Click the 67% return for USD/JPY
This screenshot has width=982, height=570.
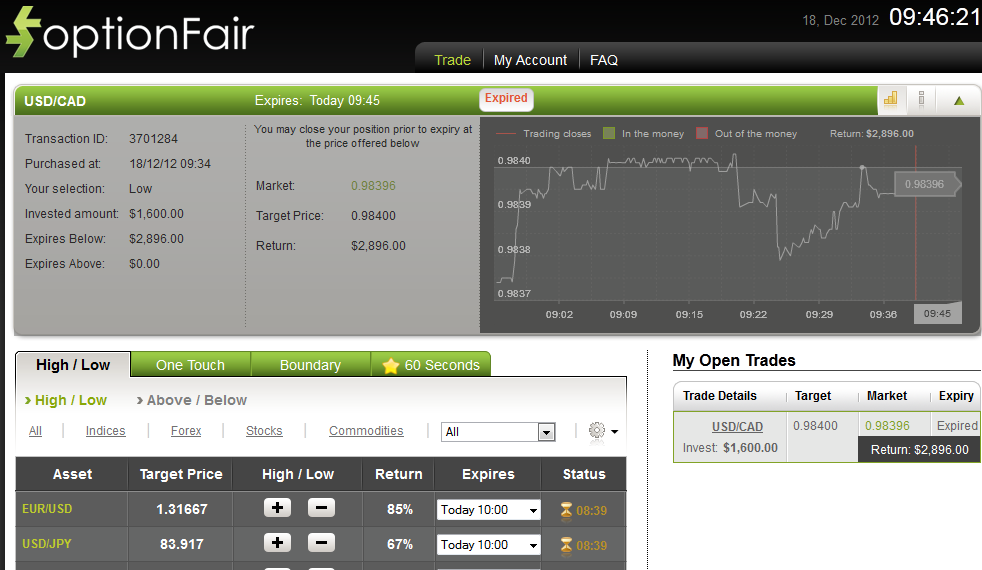(x=400, y=544)
